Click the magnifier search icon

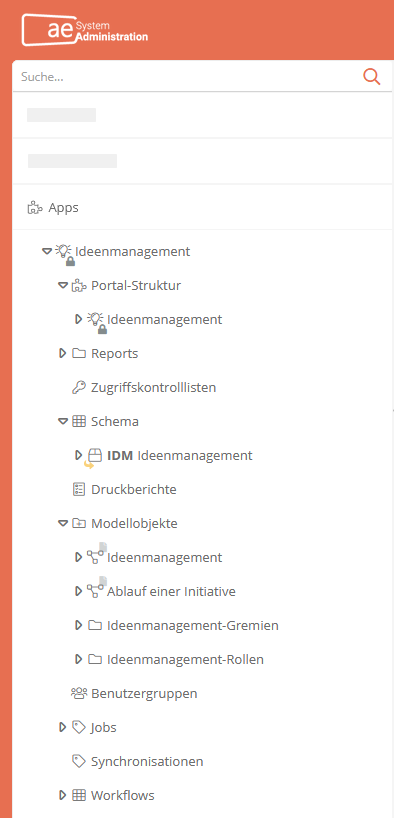pyautogui.click(x=372, y=77)
